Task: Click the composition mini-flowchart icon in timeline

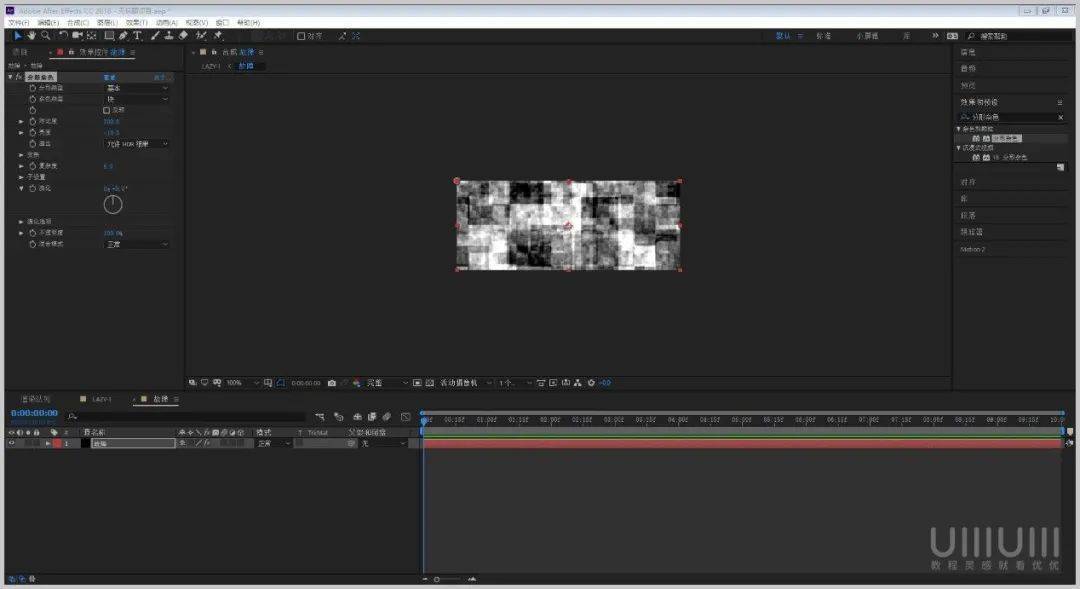Action: 320,417
